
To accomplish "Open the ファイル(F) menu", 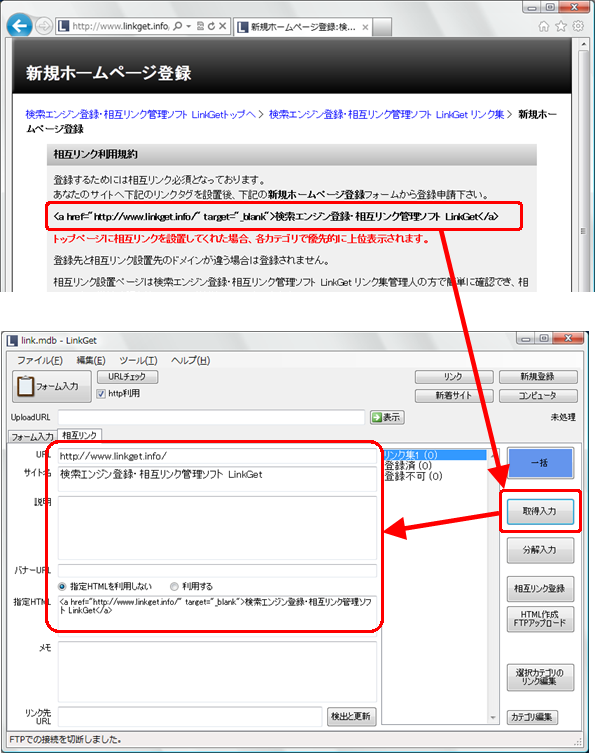I will click(x=40, y=360).
